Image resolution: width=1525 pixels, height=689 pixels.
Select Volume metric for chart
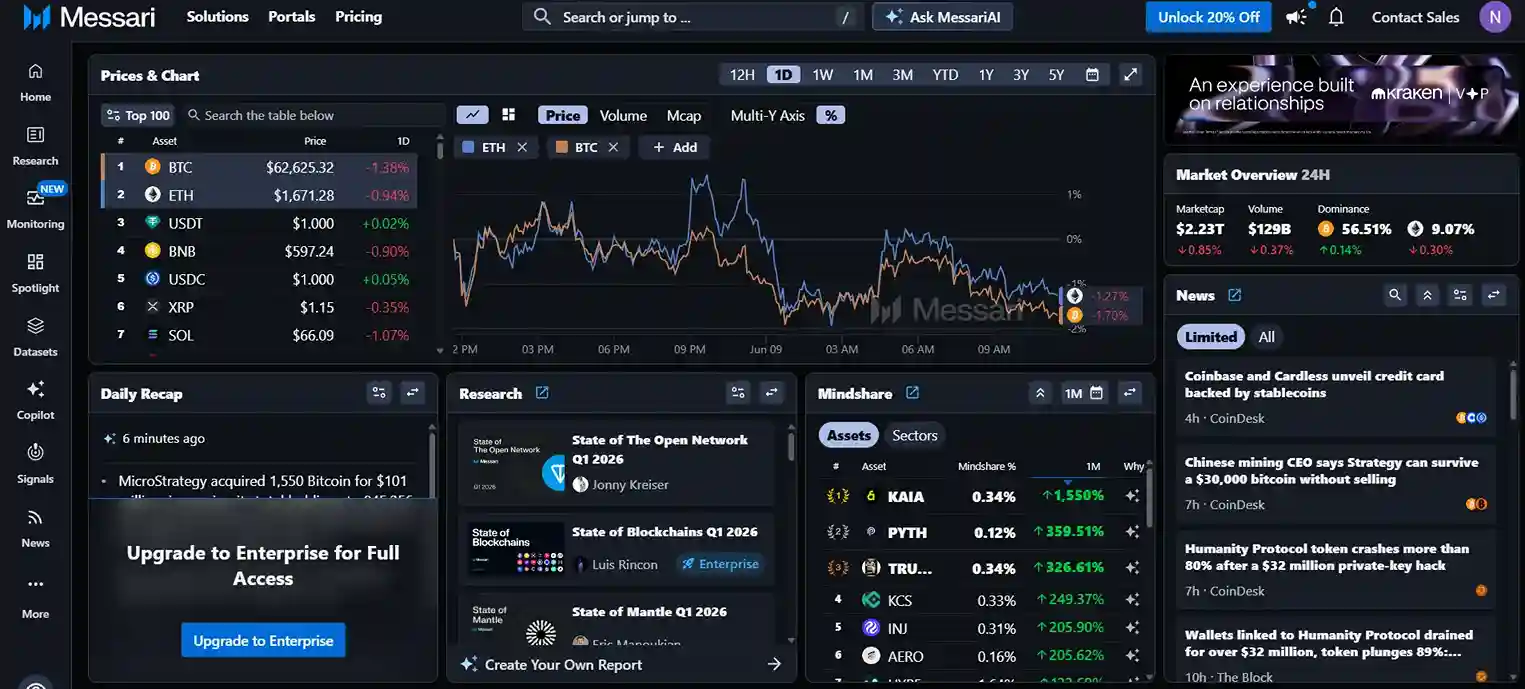(623, 115)
